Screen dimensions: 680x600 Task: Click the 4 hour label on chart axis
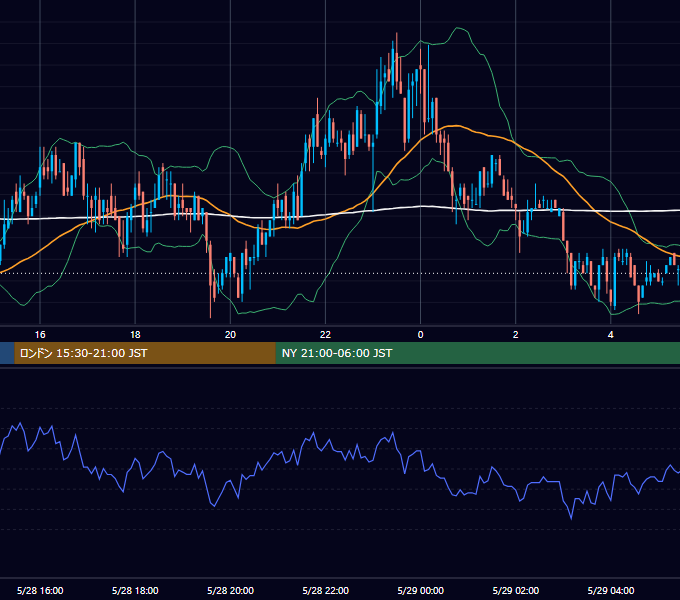point(611,335)
